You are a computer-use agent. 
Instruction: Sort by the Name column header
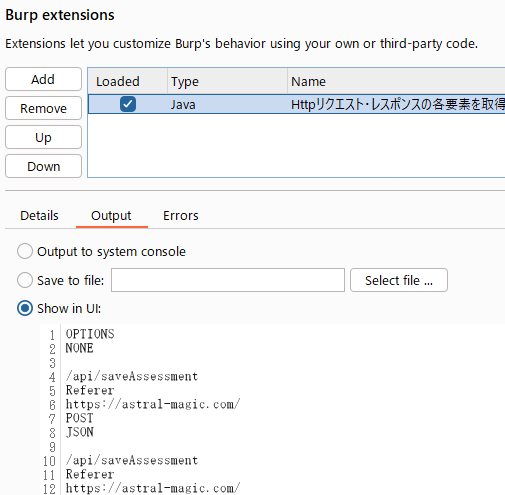tap(396, 81)
